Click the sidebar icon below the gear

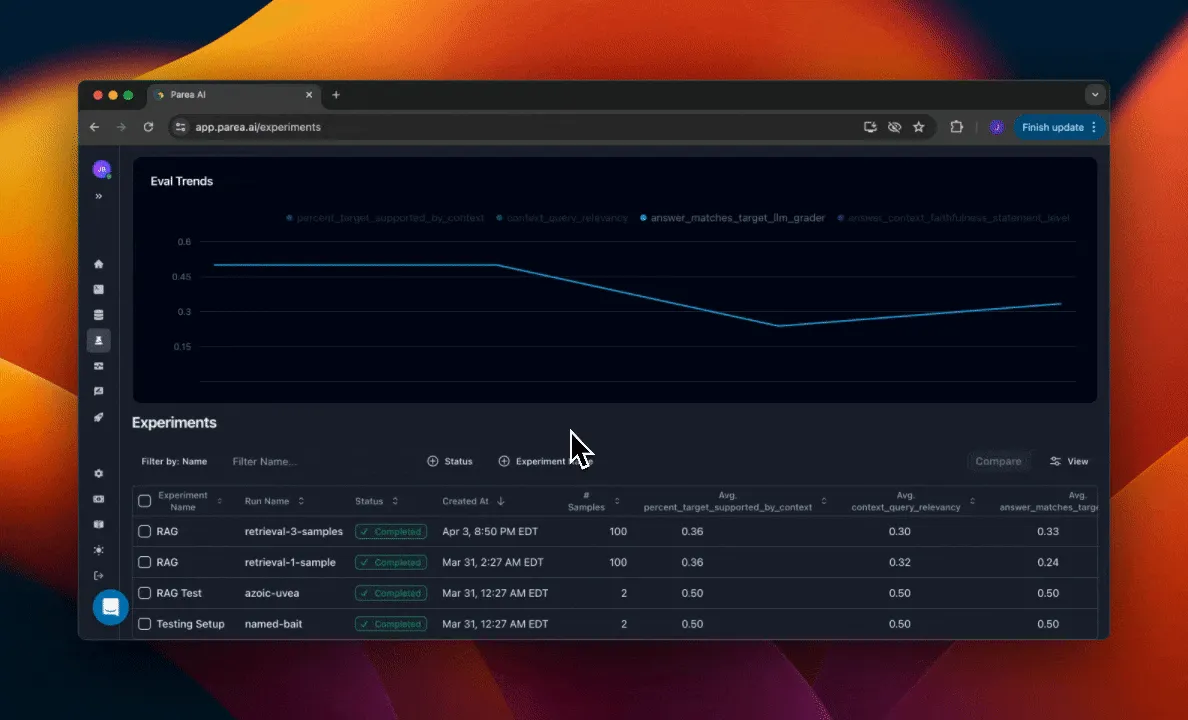pyautogui.click(x=98, y=499)
